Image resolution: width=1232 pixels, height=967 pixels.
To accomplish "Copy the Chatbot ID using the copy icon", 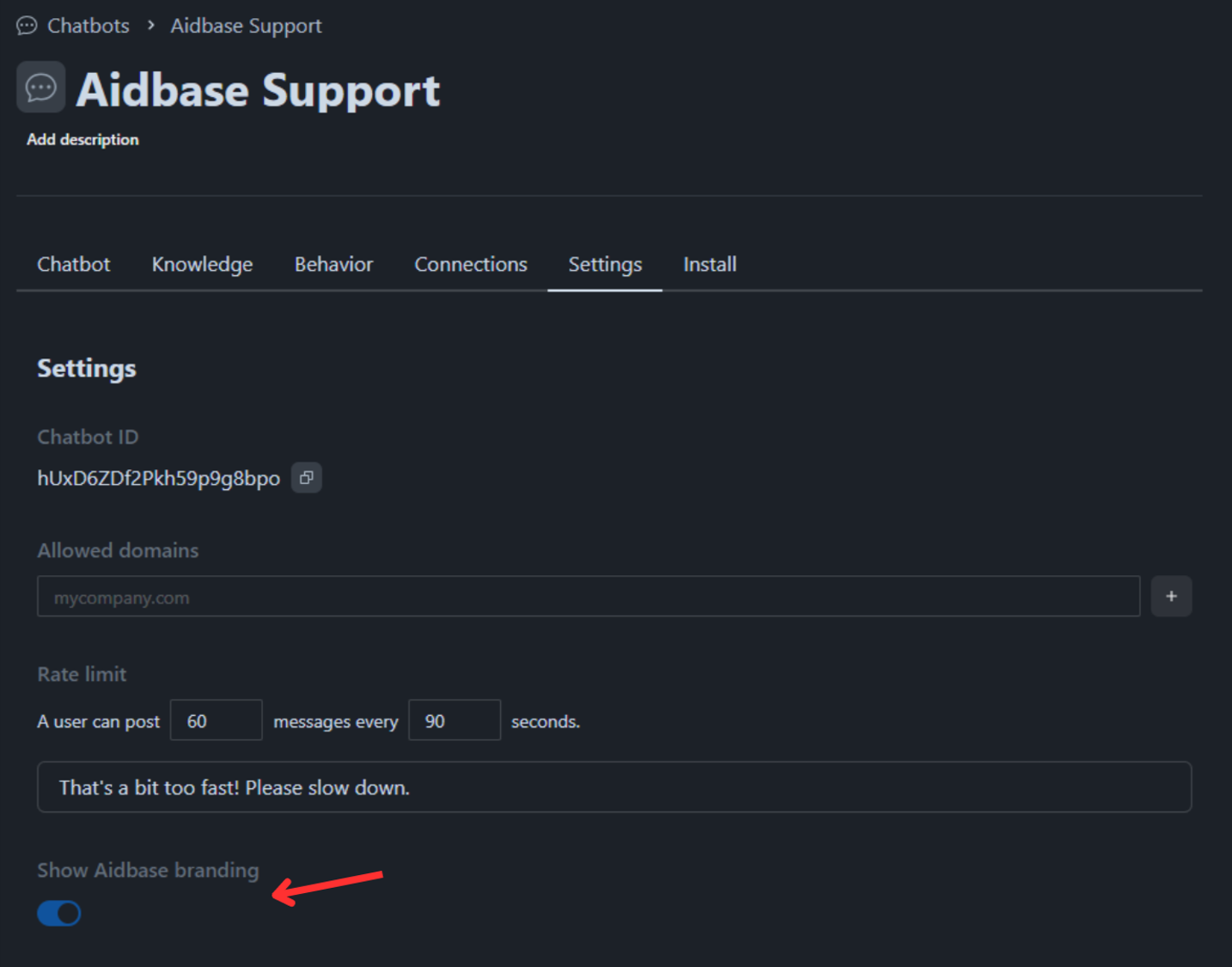I will pos(306,477).
